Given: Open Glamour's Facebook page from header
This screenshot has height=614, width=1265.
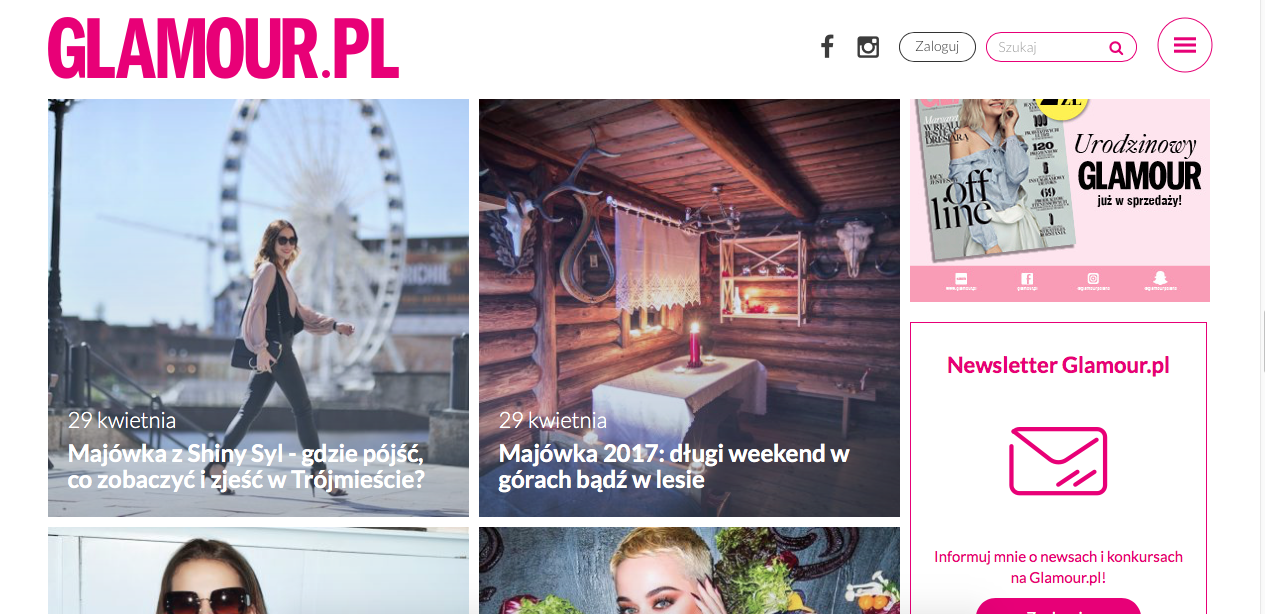Looking at the screenshot, I should [827, 46].
